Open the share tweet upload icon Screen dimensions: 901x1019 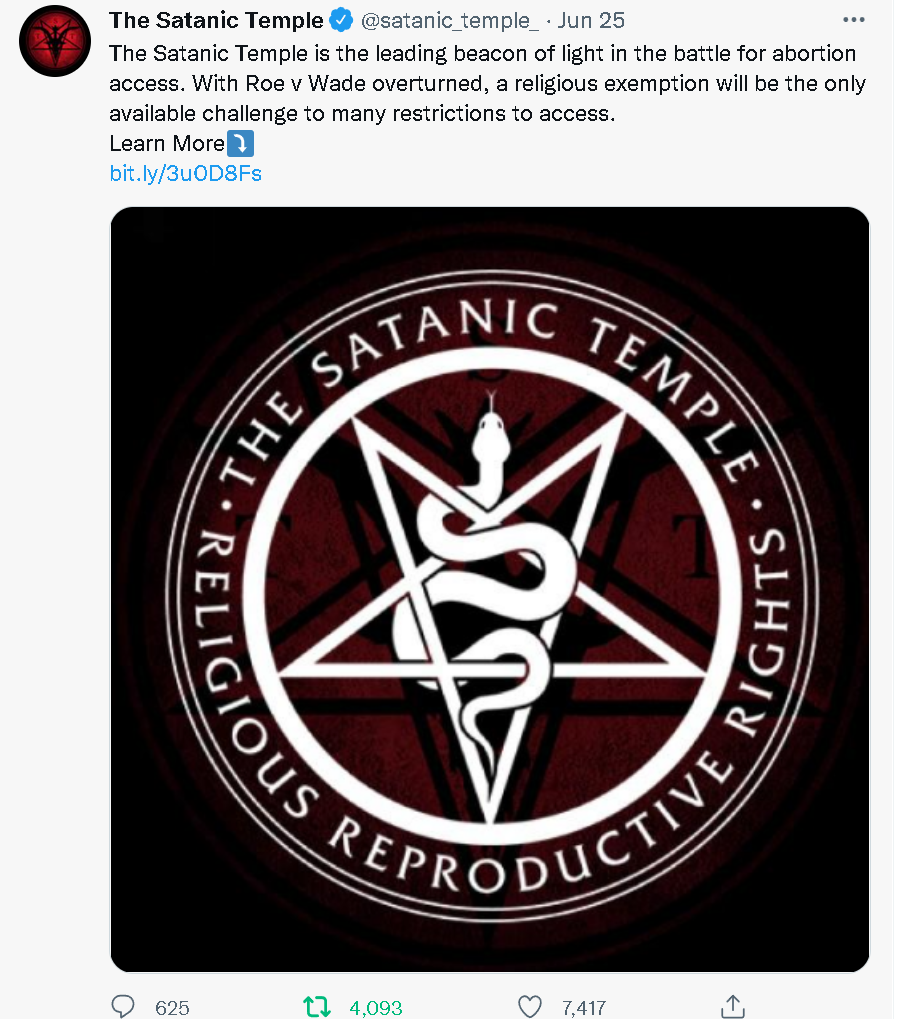(x=732, y=1005)
